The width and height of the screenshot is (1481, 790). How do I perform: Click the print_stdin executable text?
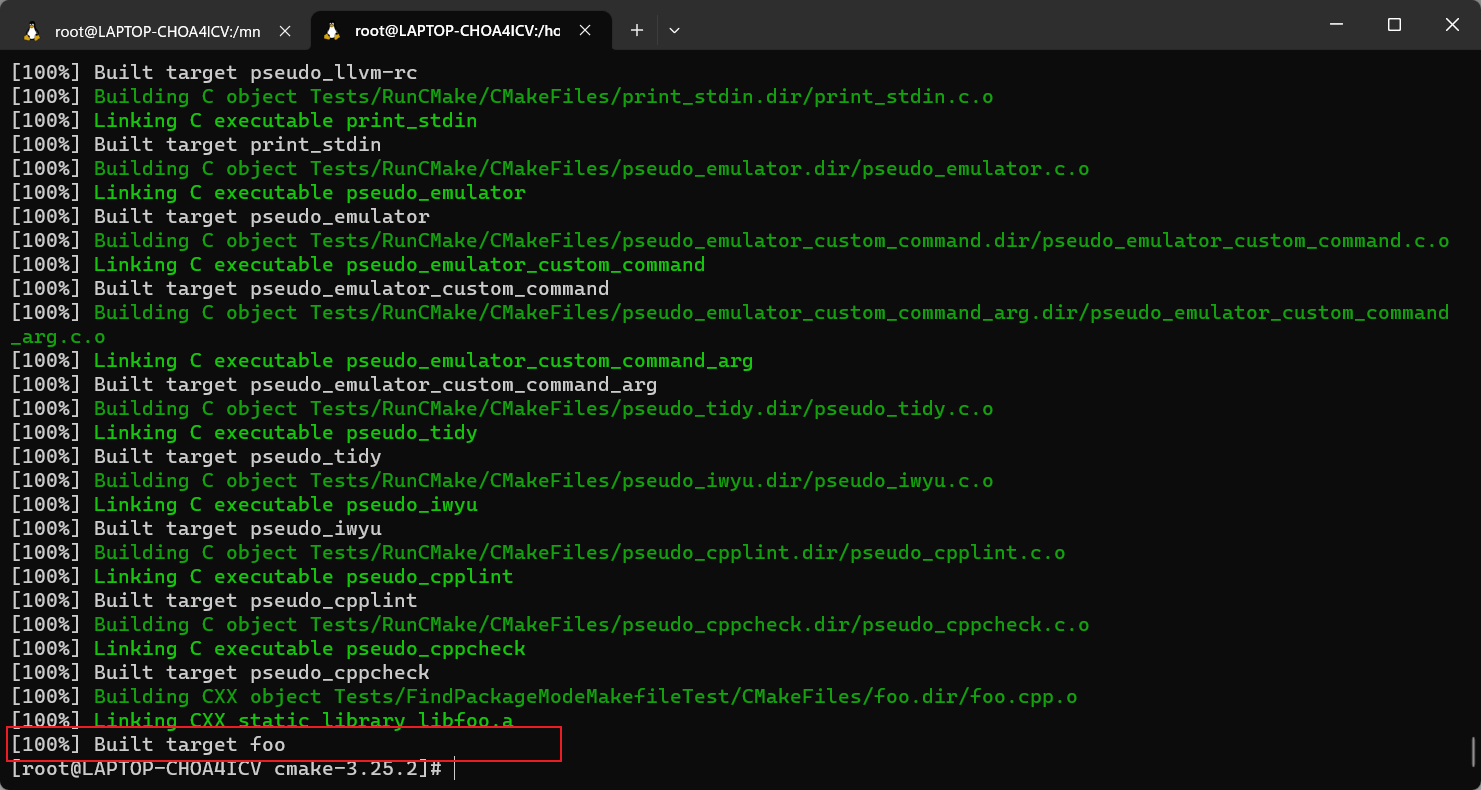point(411,120)
